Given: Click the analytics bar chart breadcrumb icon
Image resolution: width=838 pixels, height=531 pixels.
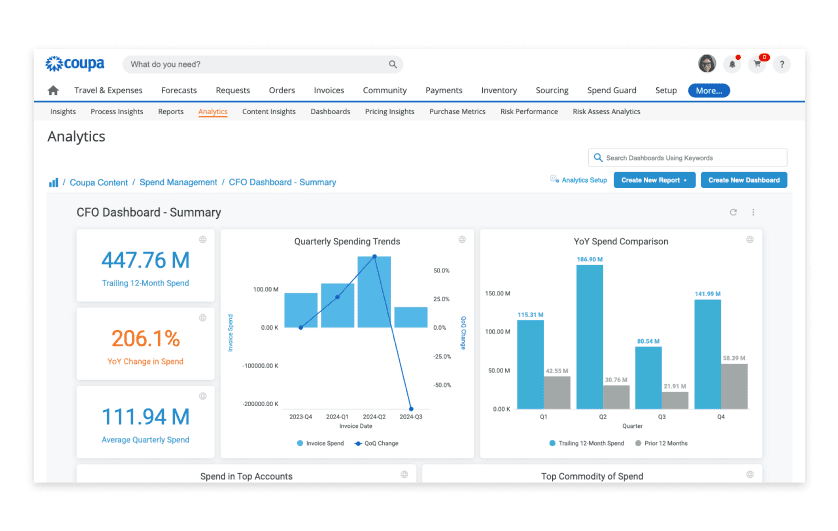Looking at the screenshot, I should pos(53,183).
